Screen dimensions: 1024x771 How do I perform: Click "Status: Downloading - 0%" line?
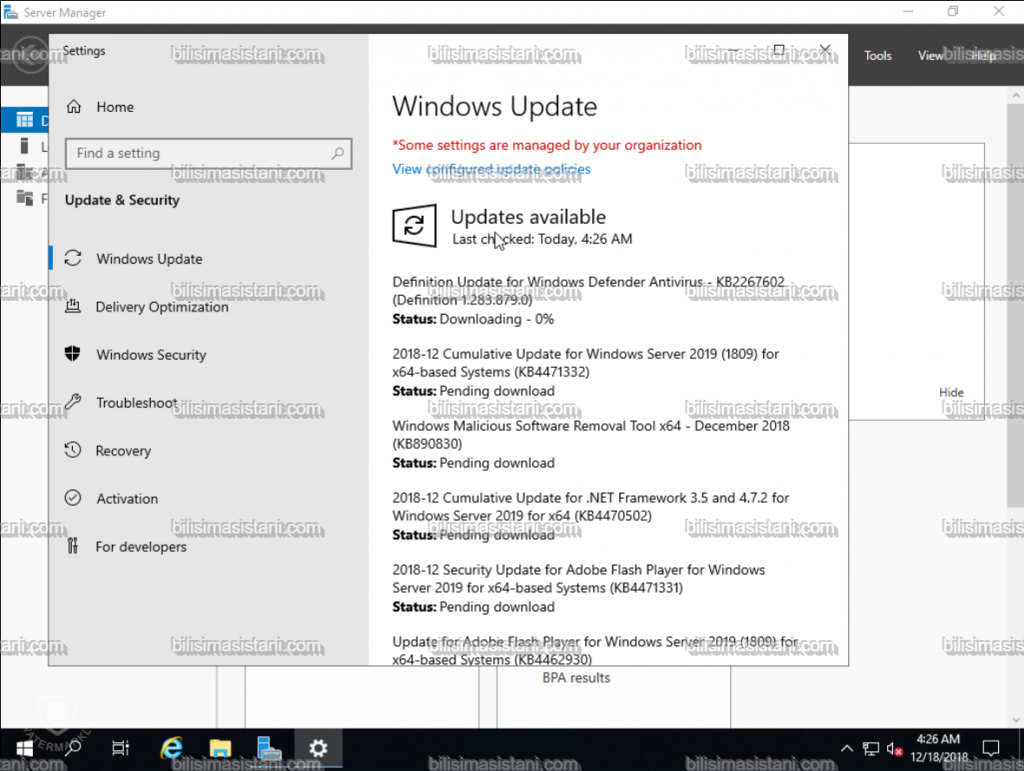(473, 319)
